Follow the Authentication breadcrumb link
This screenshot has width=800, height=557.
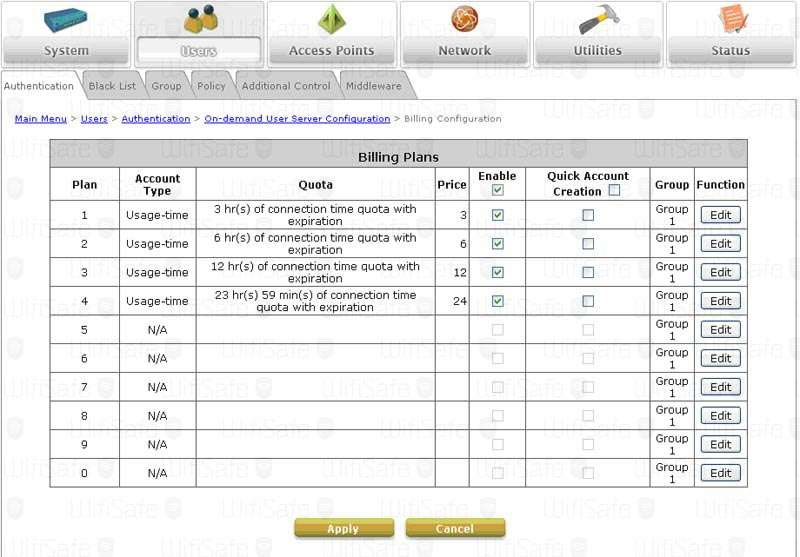[156, 119]
